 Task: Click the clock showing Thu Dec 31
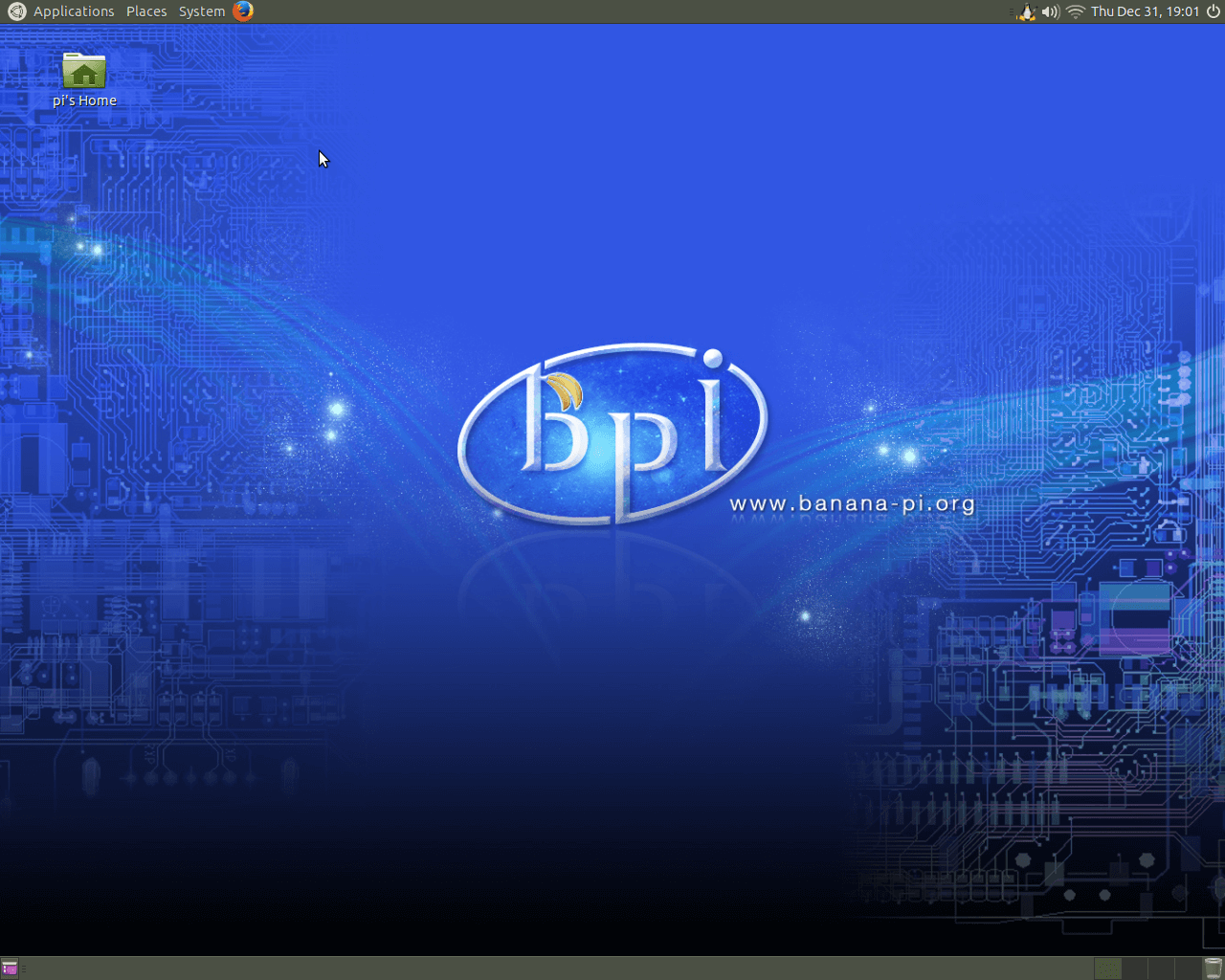[1145, 11]
